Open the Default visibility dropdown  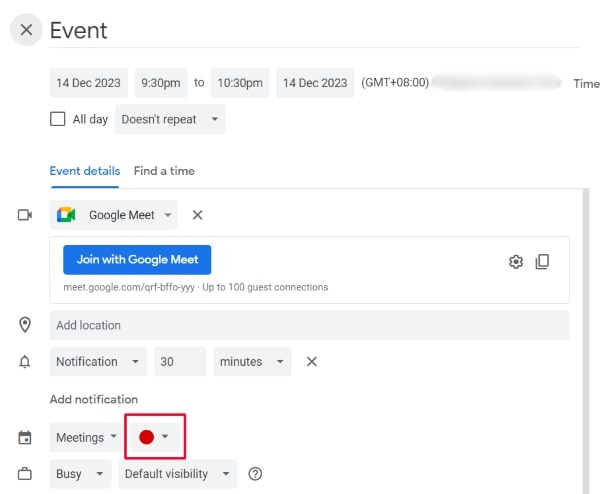tap(178, 474)
